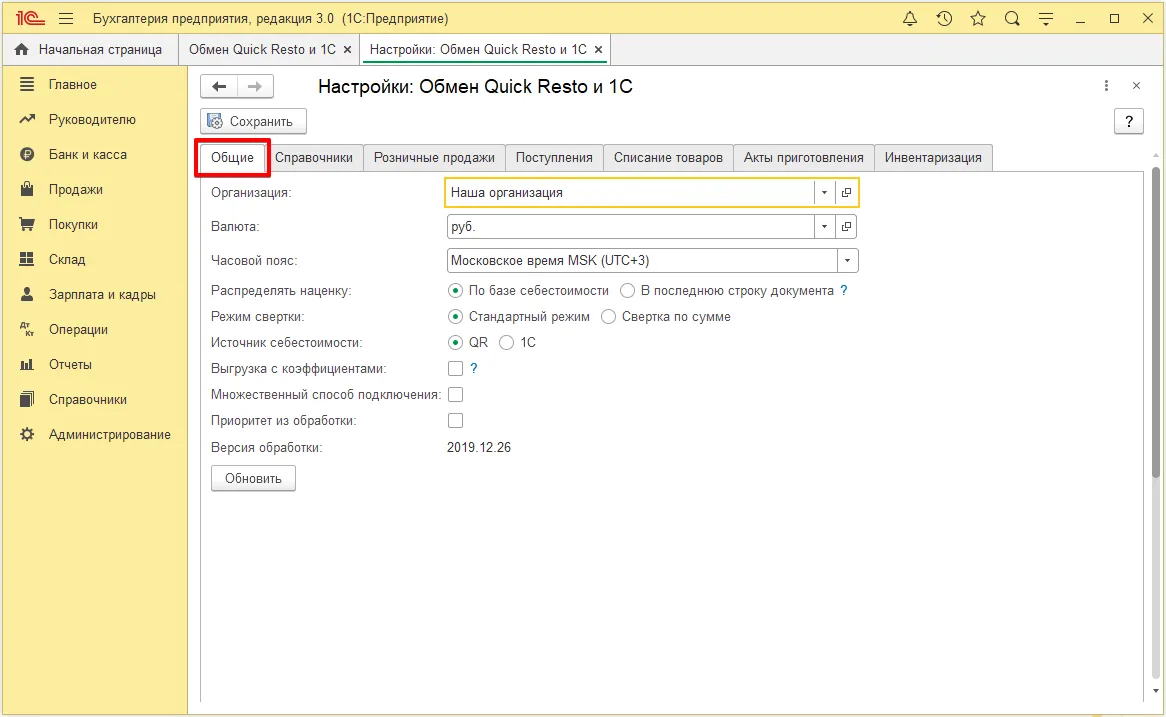Viewport: 1166px width, 717px height.
Task: Click help mark next to Выгрузка с коэффициентами
Action: tap(474, 368)
